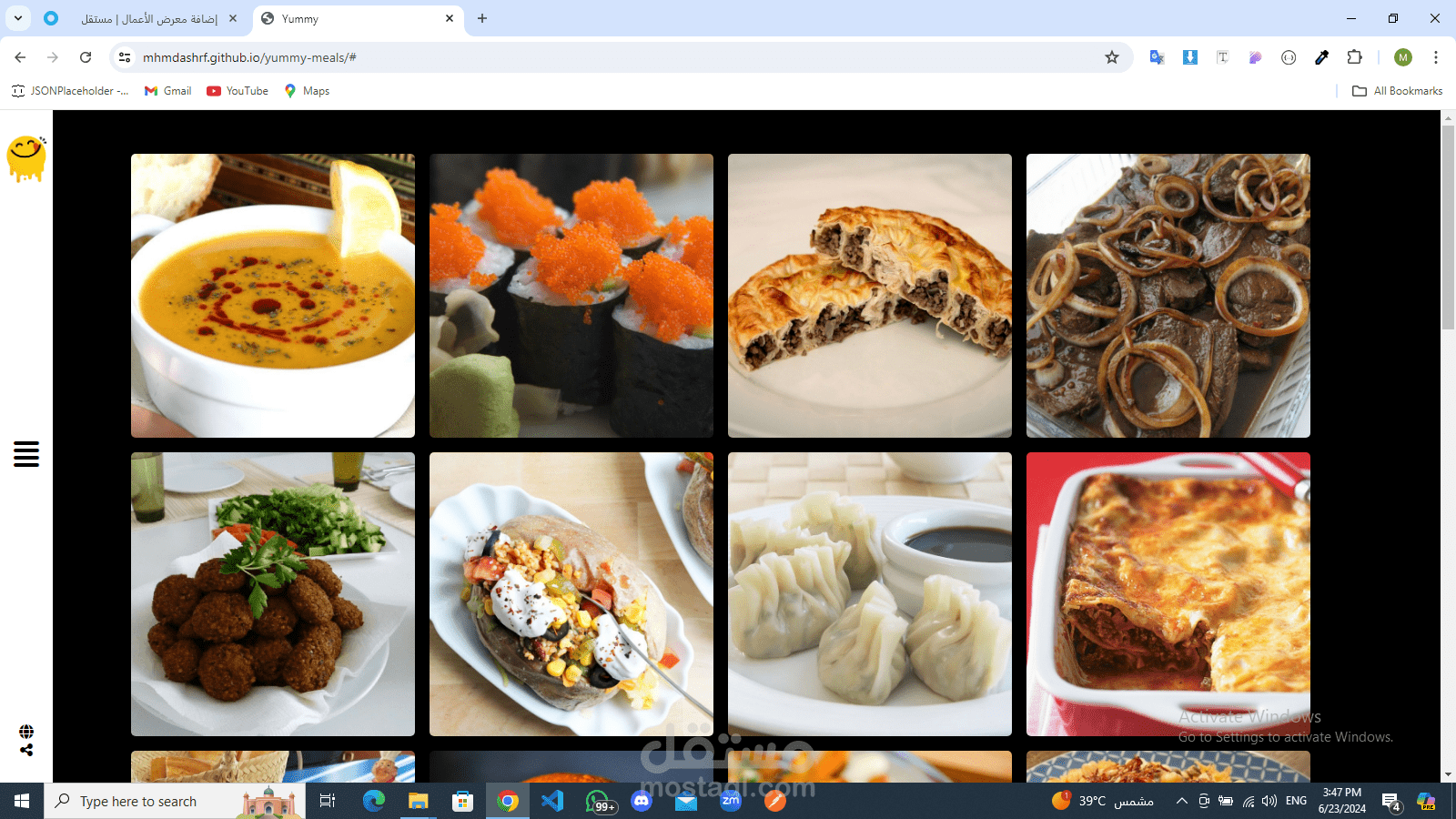Open Discord from the taskbar
This screenshot has height=819, width=1456.
pyautogui.click(x=642, y=801)
